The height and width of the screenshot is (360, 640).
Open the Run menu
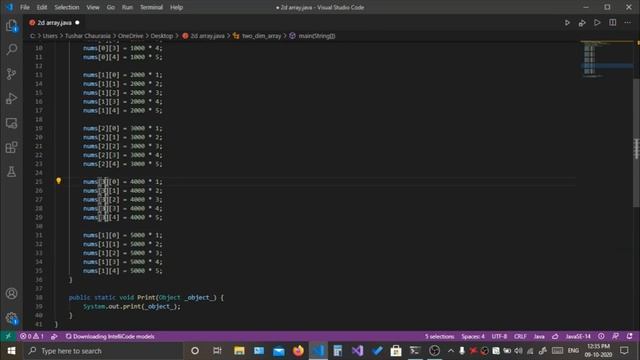pos(127,7)
